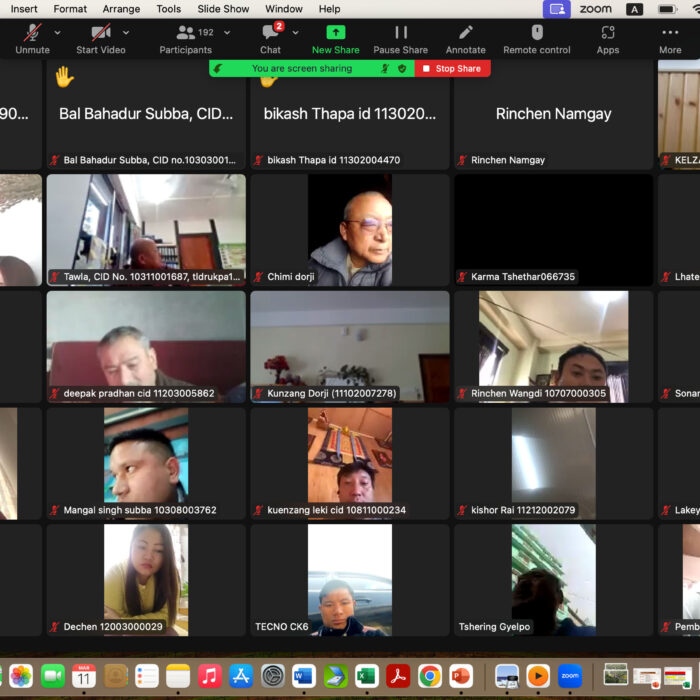
Task: Open PowerPoint in Dock
Action: (x=461, y=676)
